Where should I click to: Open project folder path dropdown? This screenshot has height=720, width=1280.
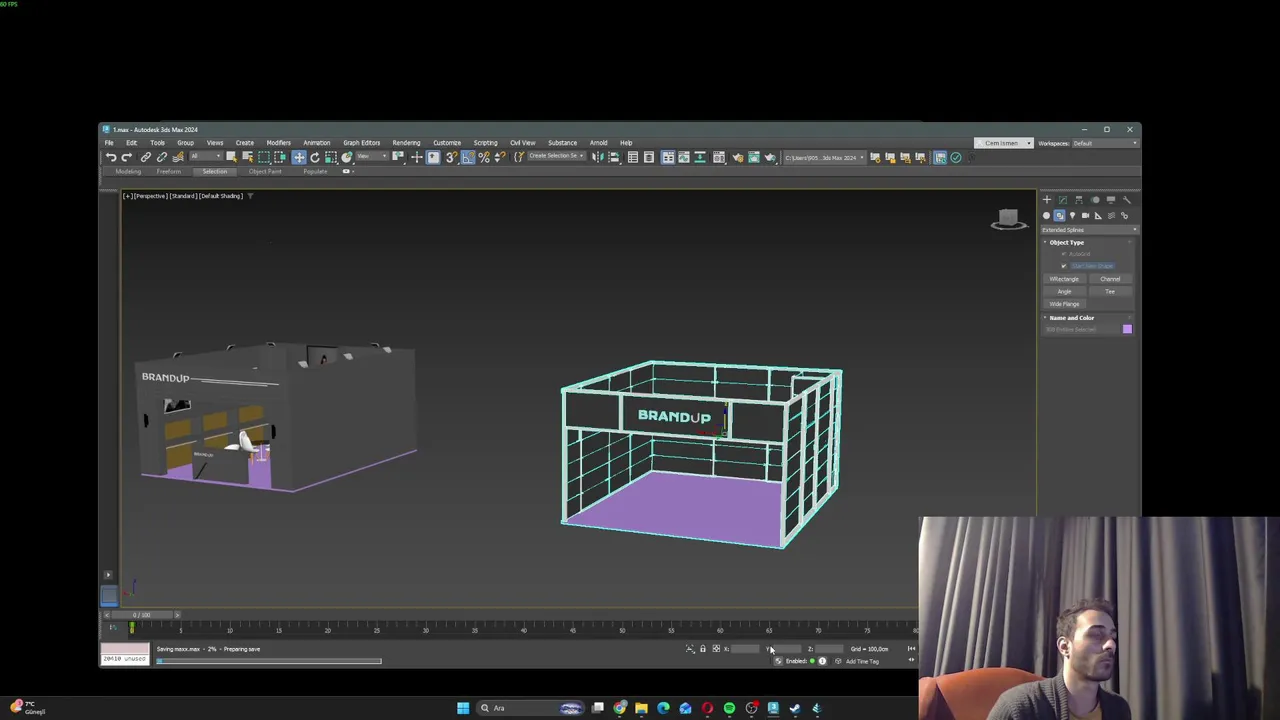(824, 157)
